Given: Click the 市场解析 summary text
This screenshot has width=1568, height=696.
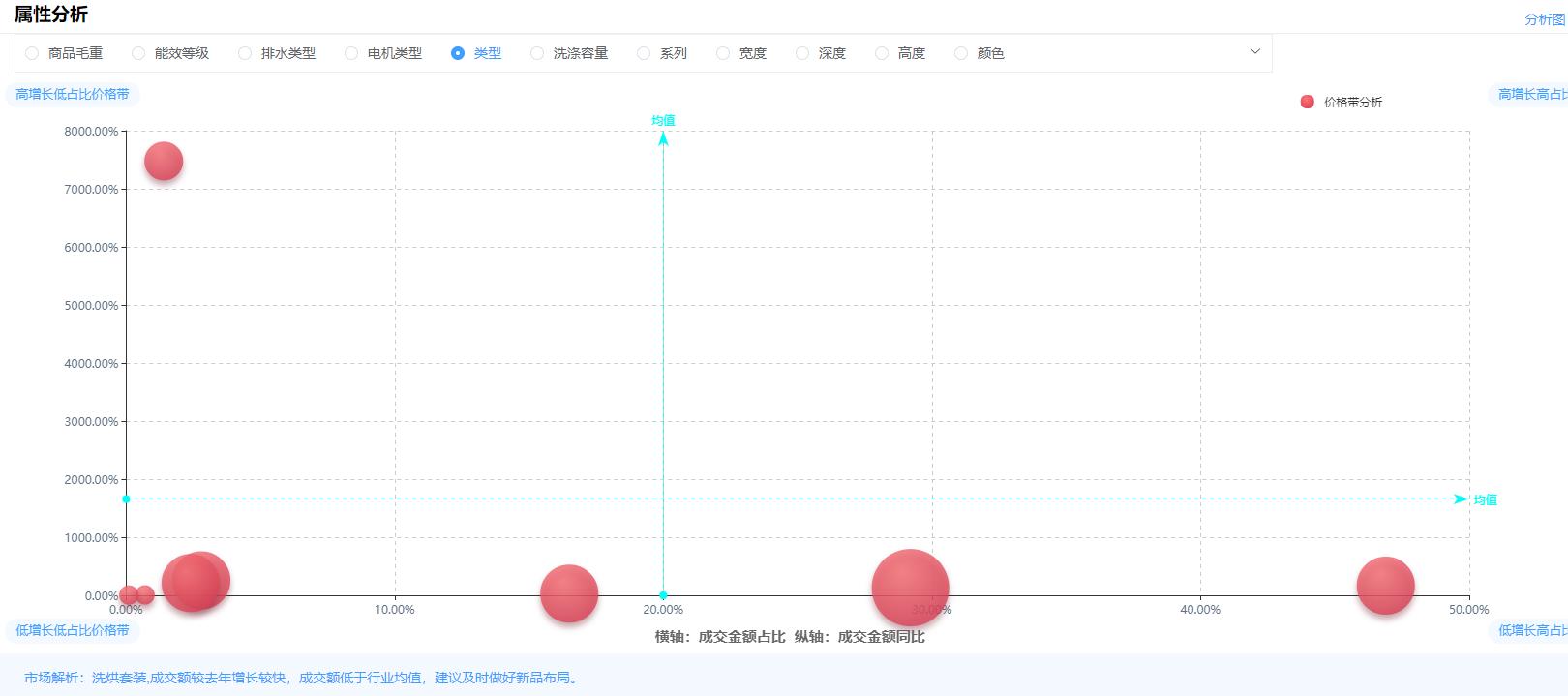Looking at the screenshot, I should [x=303, y=678].
